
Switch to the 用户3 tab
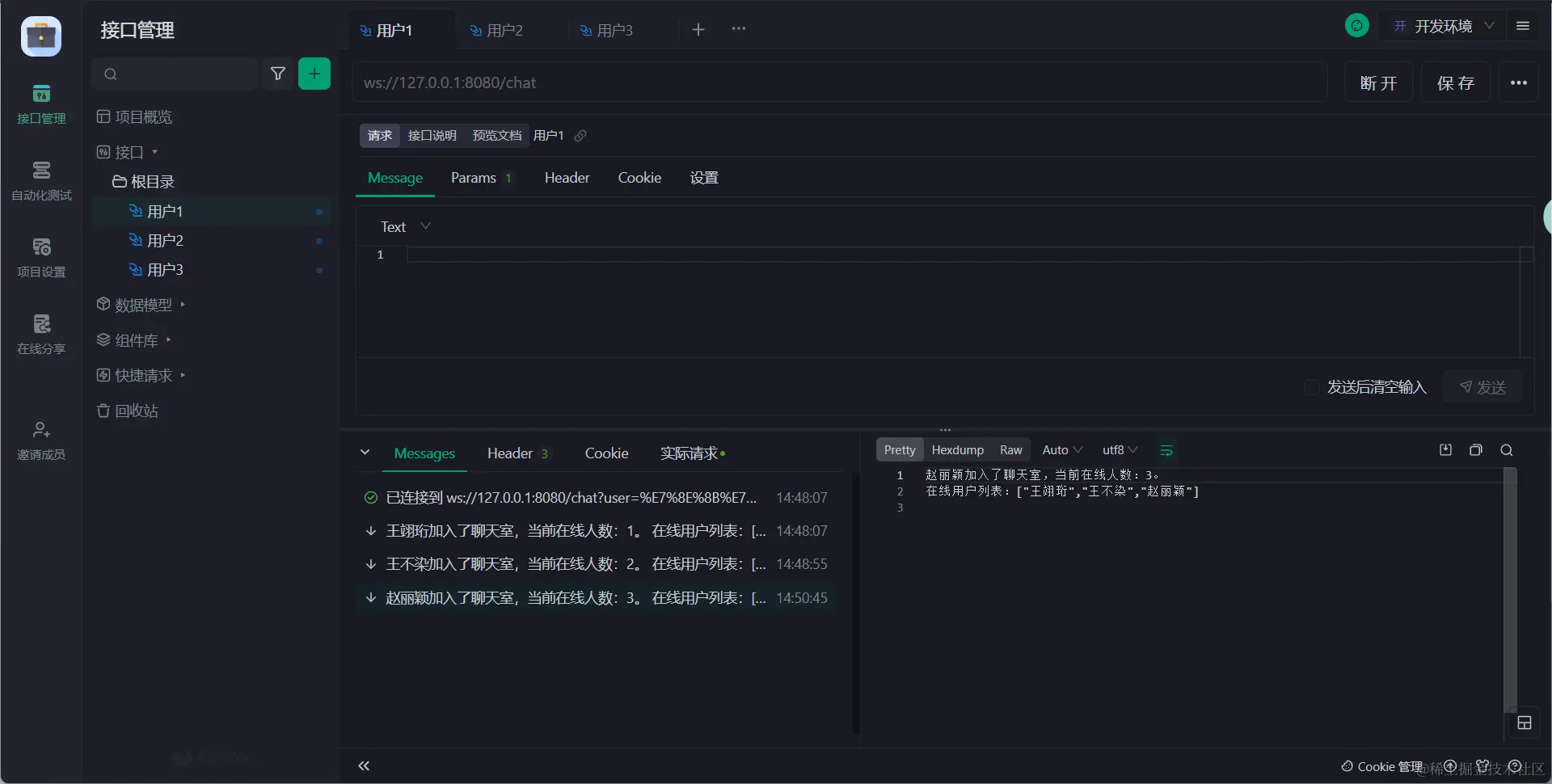[606, 31]
